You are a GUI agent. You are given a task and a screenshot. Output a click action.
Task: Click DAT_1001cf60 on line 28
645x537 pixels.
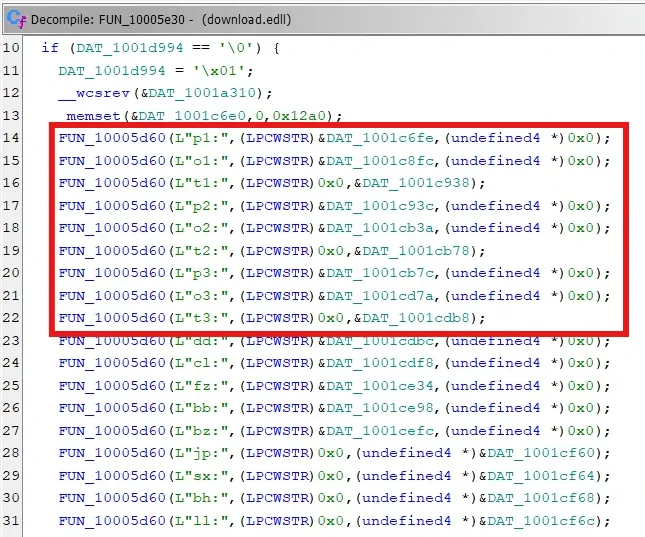[541, 453]
